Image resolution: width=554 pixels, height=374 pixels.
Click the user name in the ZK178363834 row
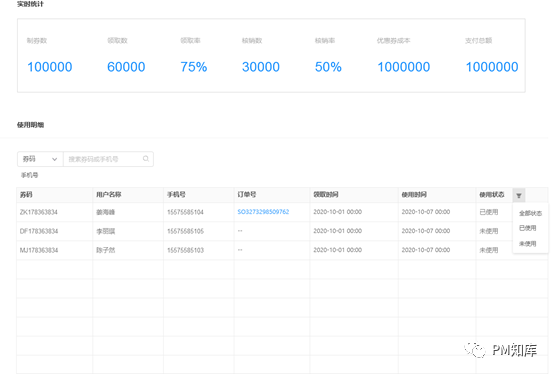point(106,212)
